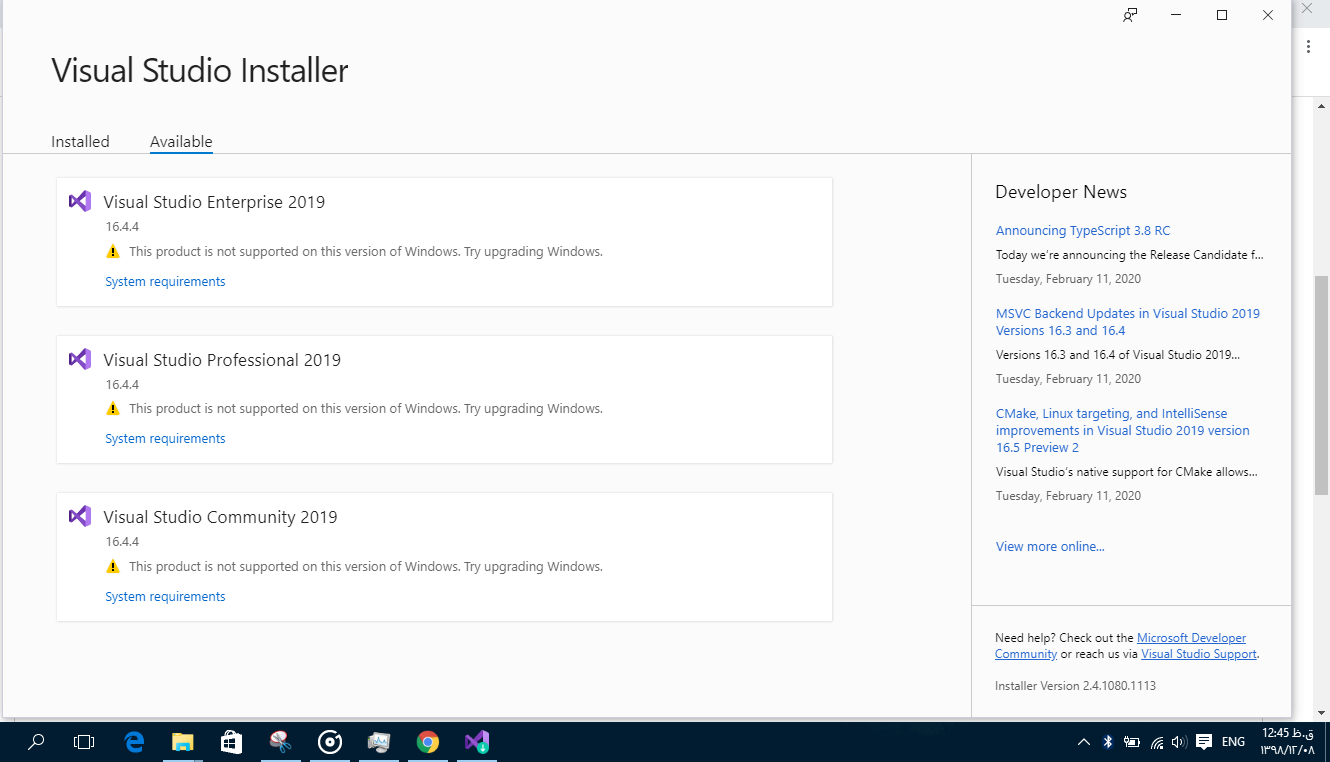This screenshot has height=762, width=1330.
Task: Open File Explorer from the taskbar
Action: click(182, 742)
